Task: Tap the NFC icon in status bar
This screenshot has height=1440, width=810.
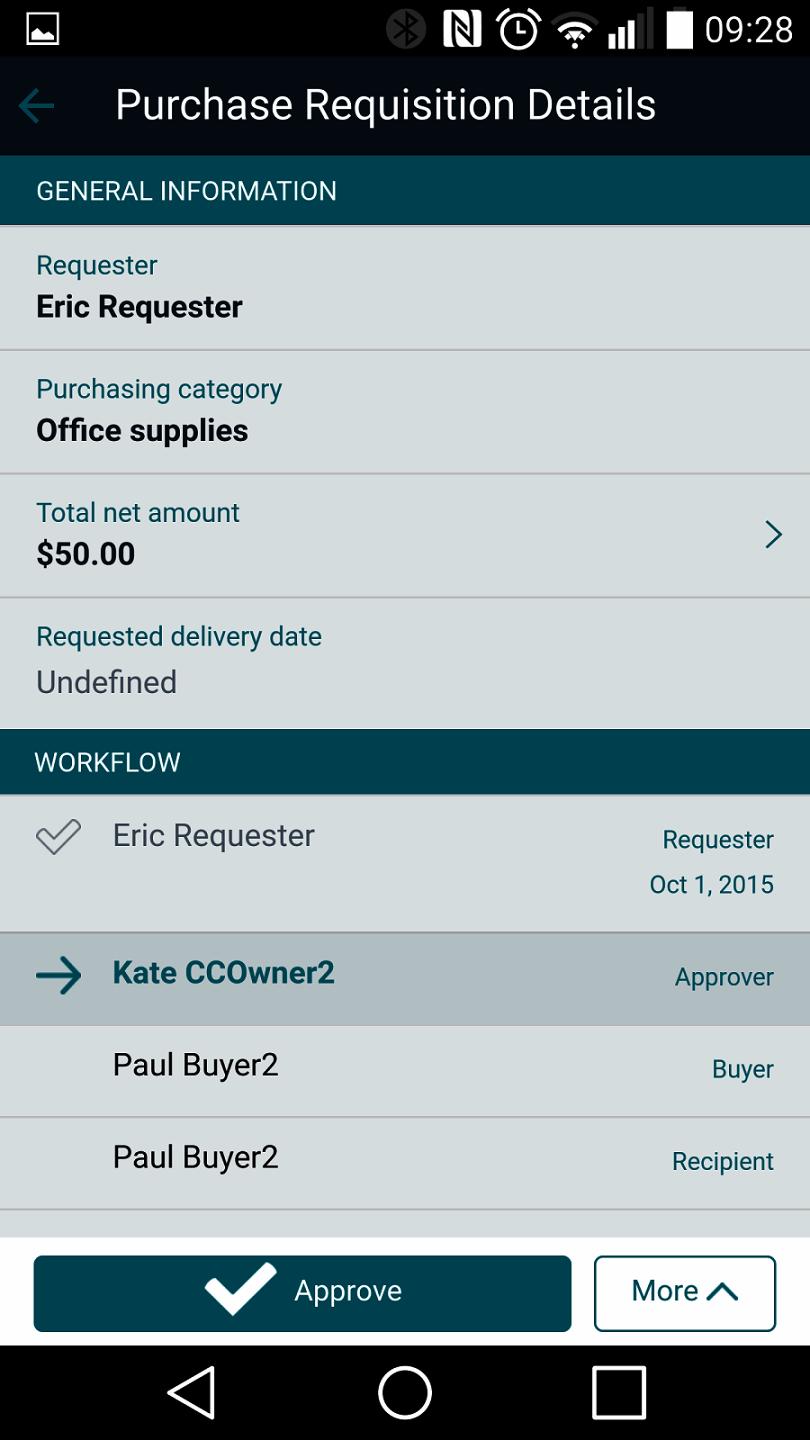Action: 462,30
